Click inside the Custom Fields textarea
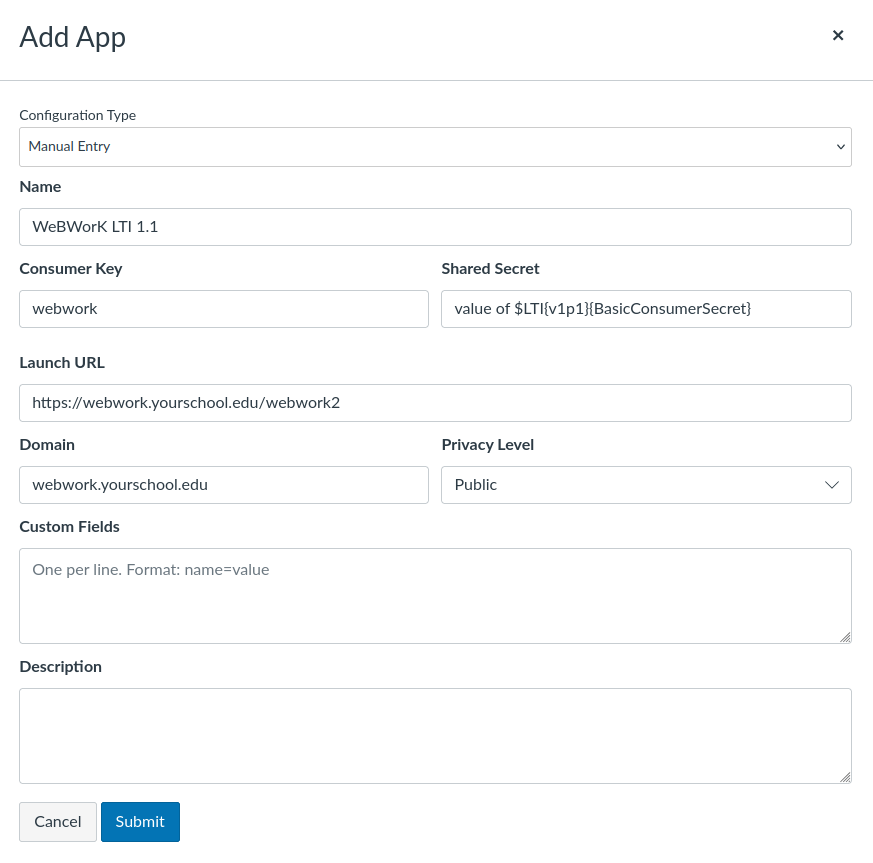 [435, 596]
